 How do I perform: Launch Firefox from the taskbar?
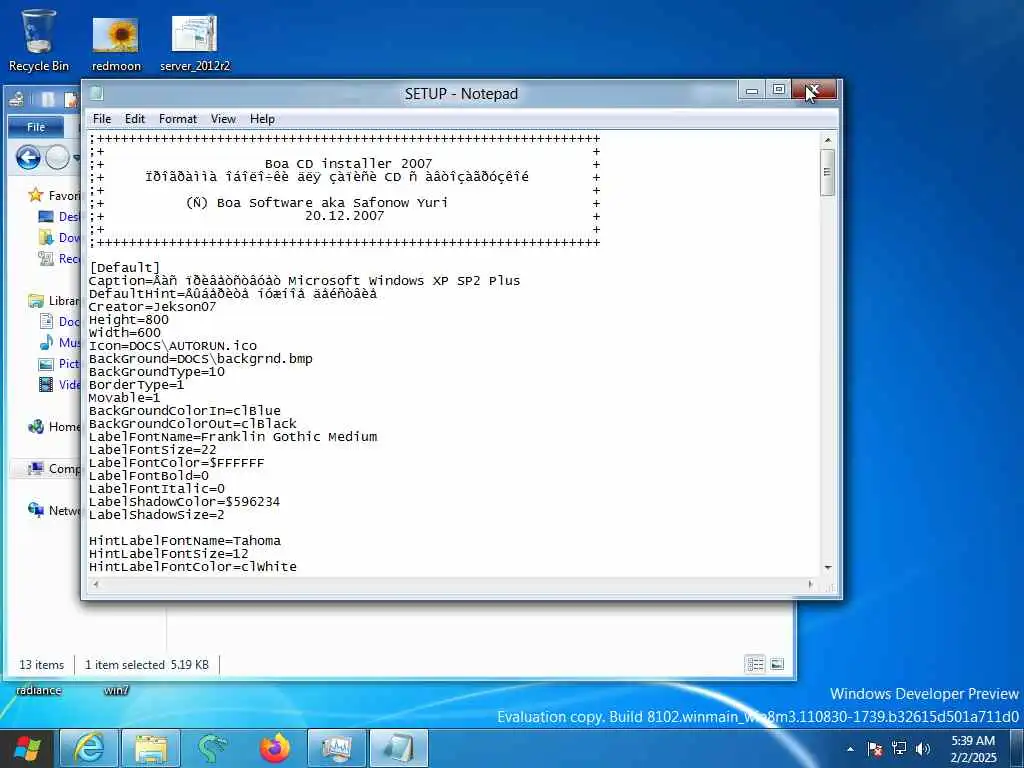[x=275, y=748]
